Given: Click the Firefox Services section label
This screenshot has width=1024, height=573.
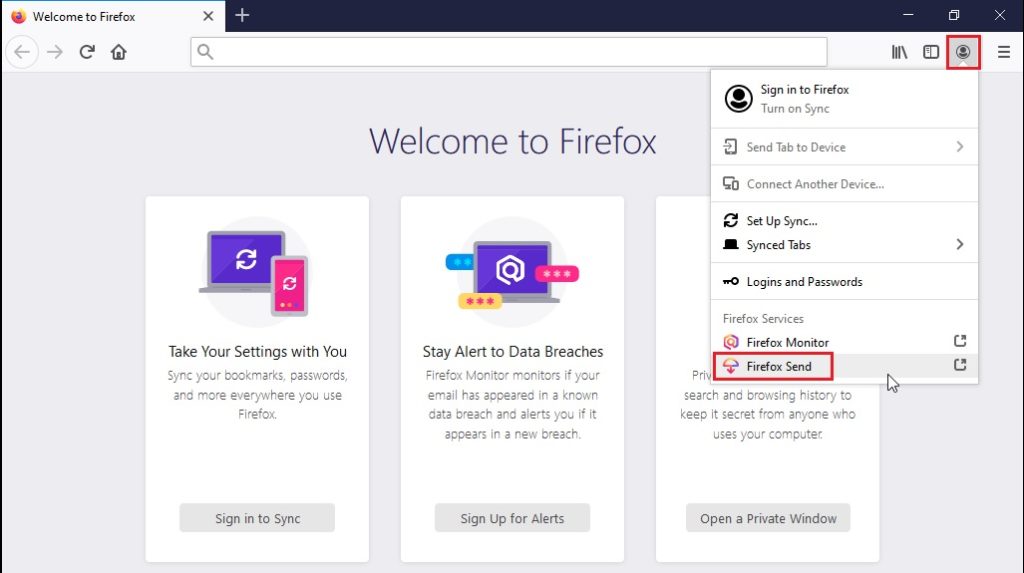Looking at the screenshot, I should pos(763,319).
